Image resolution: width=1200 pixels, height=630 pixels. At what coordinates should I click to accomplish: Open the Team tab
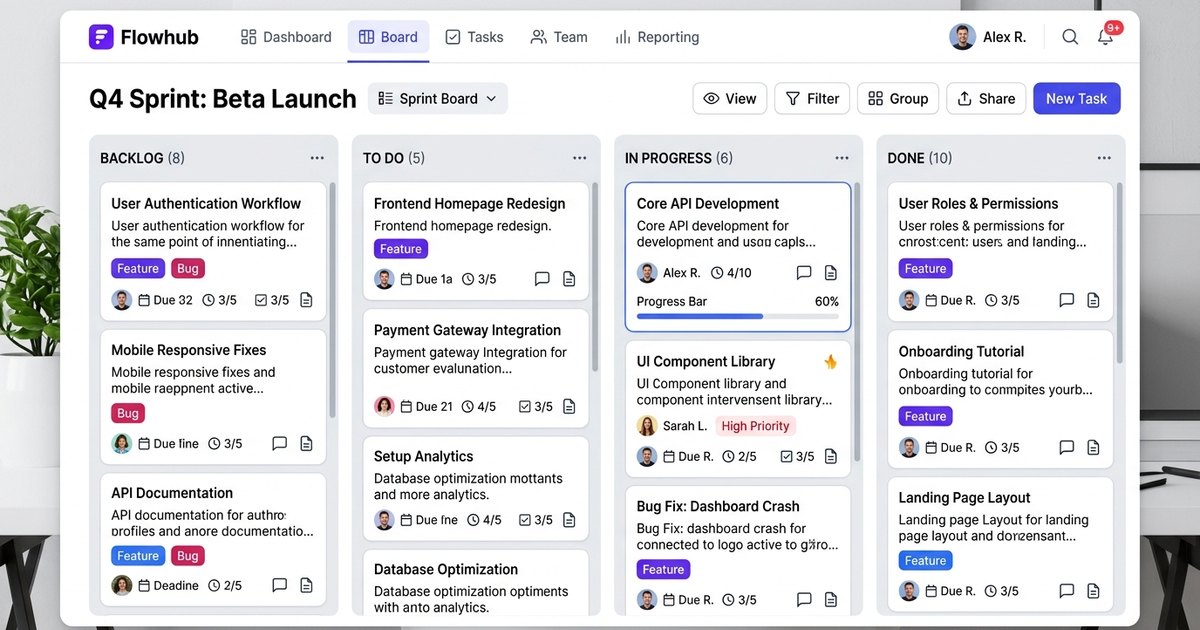tap(559, 37)
